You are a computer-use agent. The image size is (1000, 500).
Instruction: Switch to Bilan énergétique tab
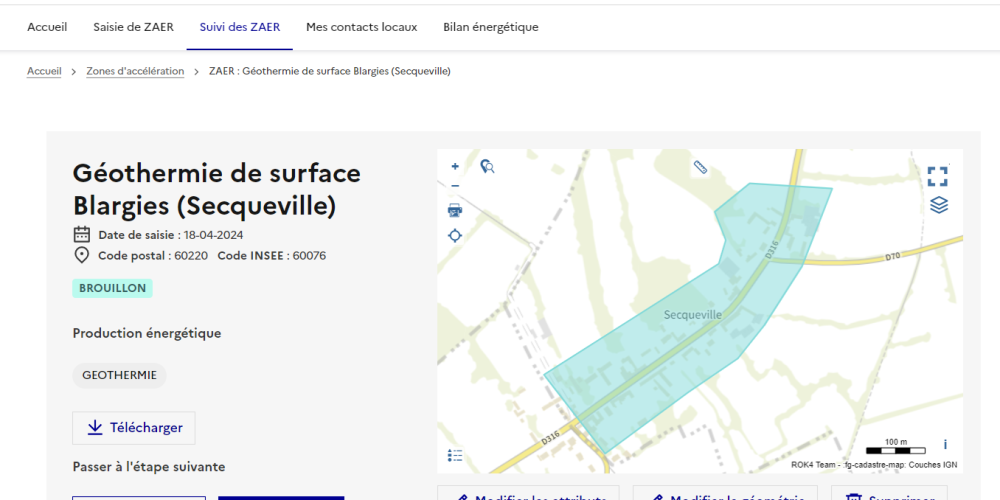tap(490, 27)
